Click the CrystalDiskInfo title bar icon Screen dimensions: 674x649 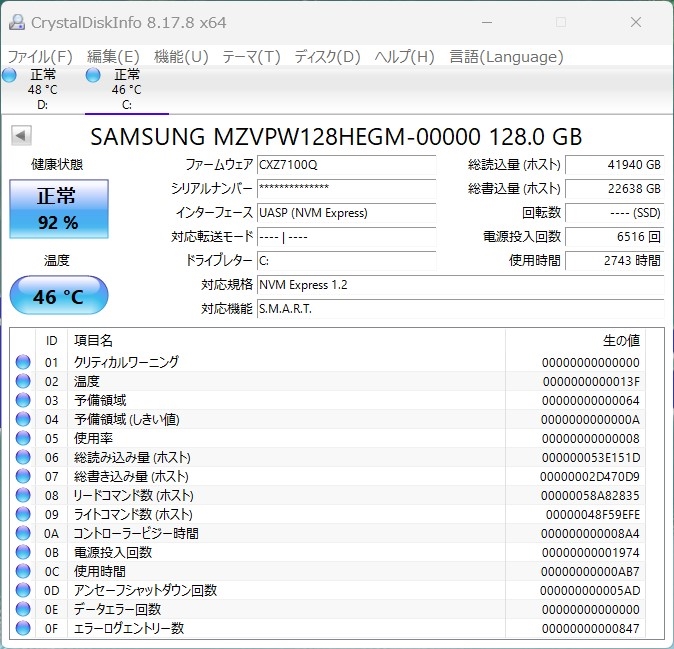click(x=17, y=22)
